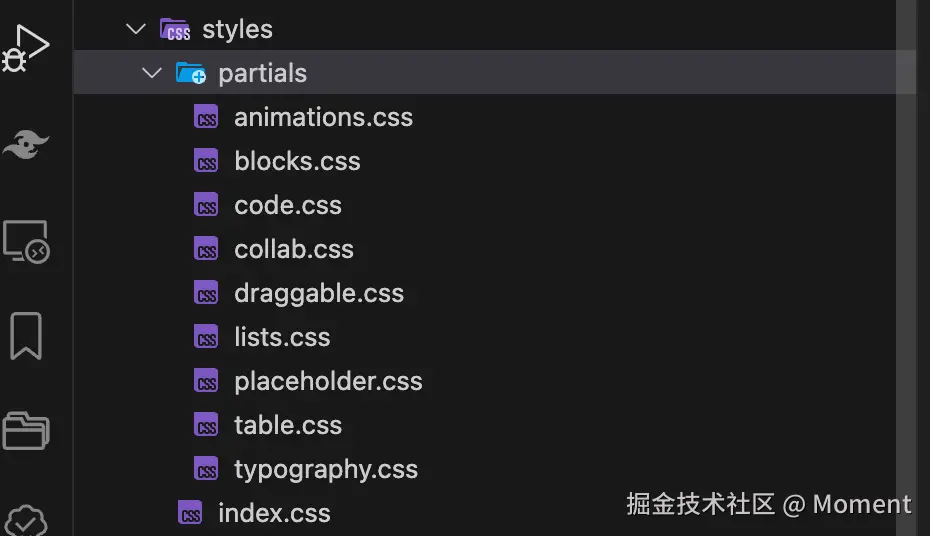Viewport: 930px width, 536px height.
Task: Open code.css in the explorer
Action: pos(288,205)
